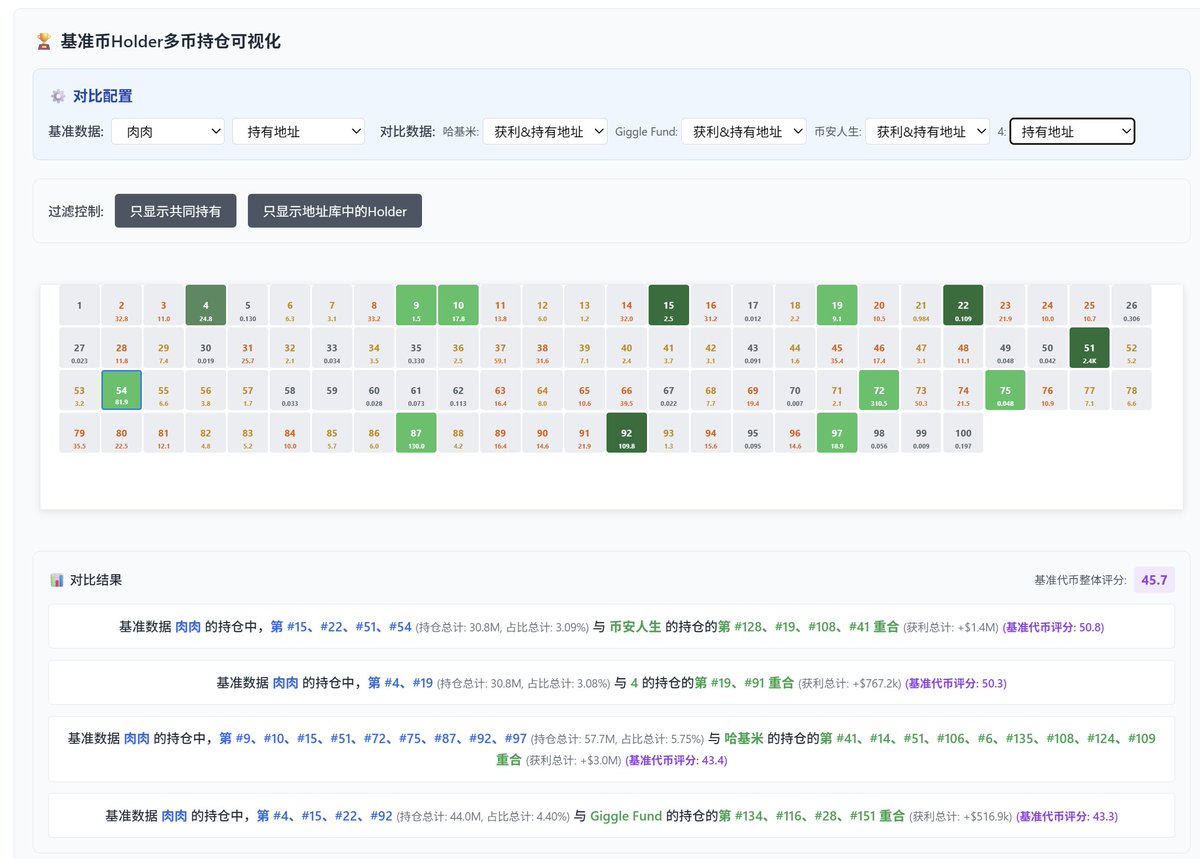Expand the 币安人生 comparison dropdown
Image resolution: width=1200 pixels, height=859 pixels.
click(927, 131)
